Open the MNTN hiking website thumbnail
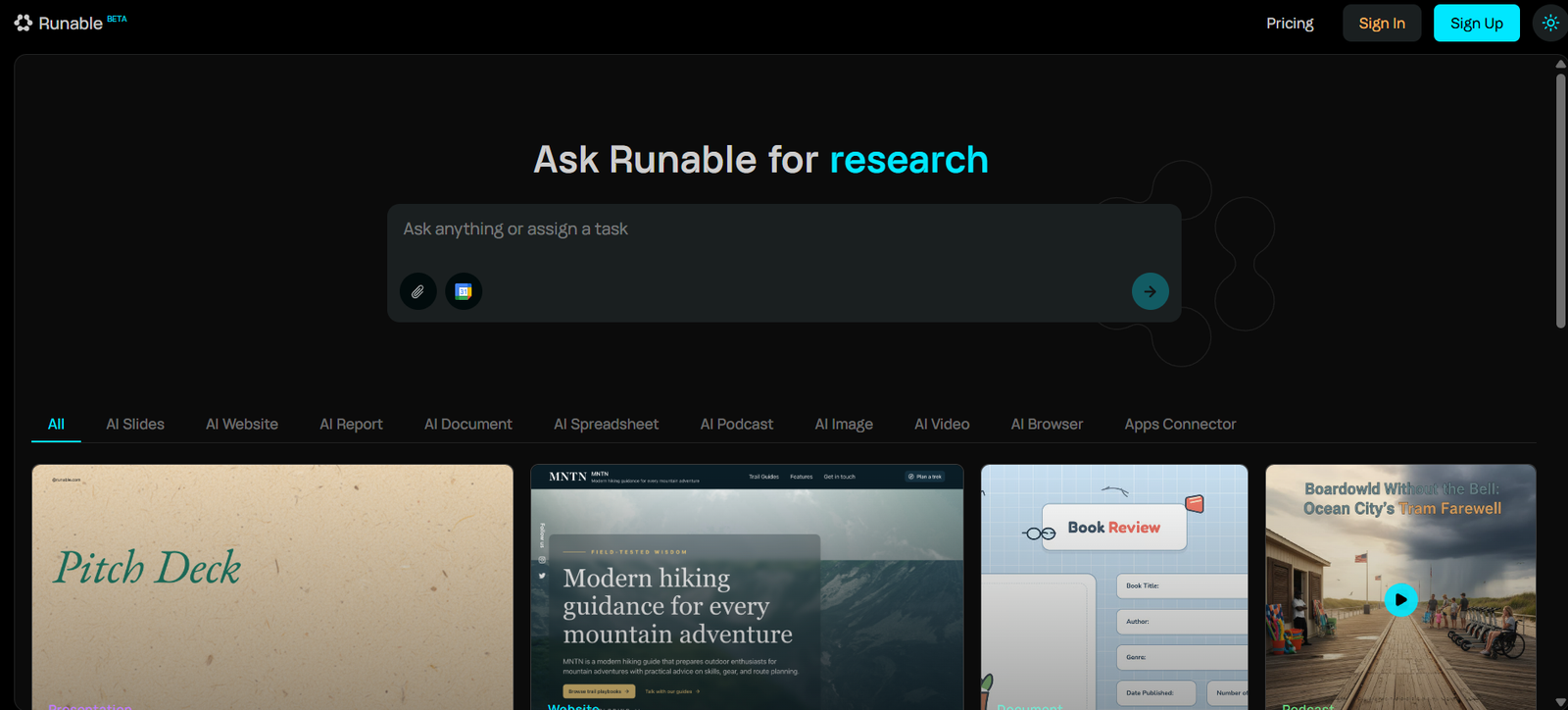The width and height of the screenshot is (1568, 710). (747, 585)
